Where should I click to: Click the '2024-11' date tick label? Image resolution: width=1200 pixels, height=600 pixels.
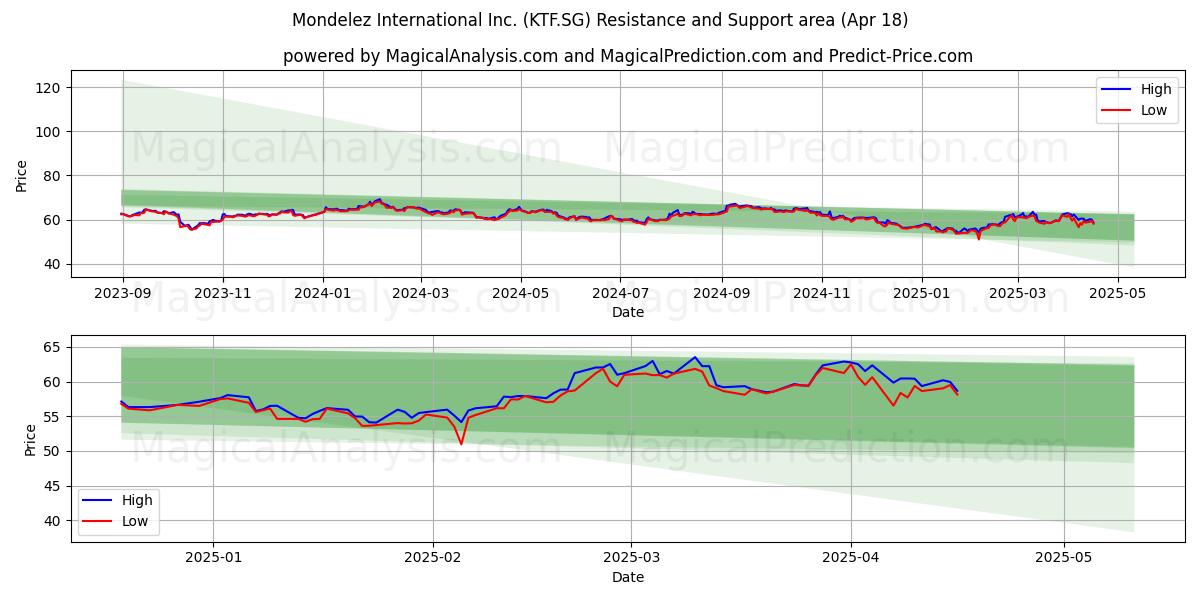click(820, 295)
